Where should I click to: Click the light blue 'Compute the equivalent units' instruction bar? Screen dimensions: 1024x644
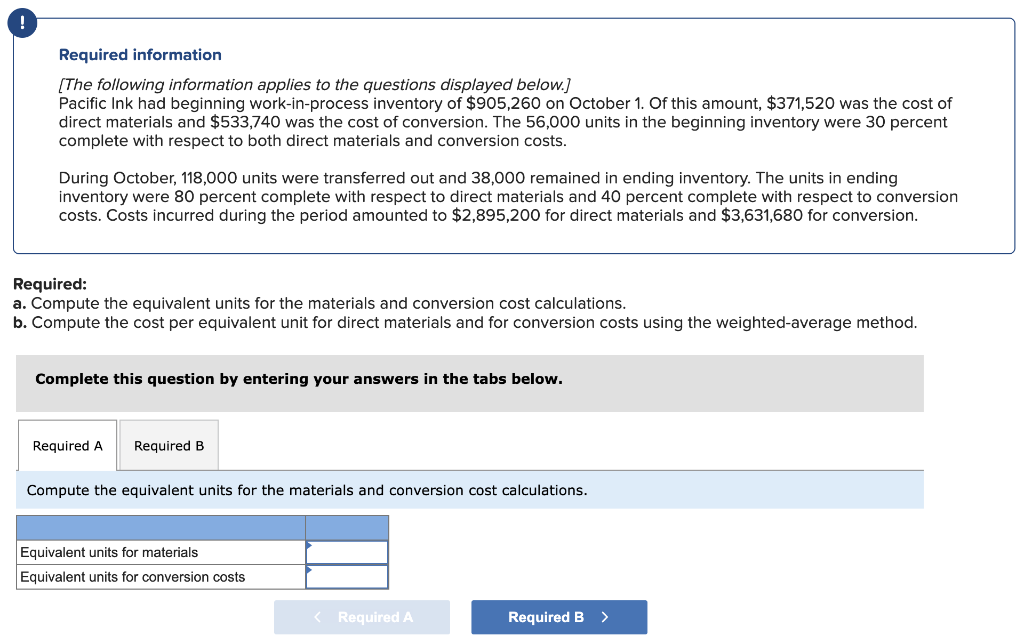point(306,490)
